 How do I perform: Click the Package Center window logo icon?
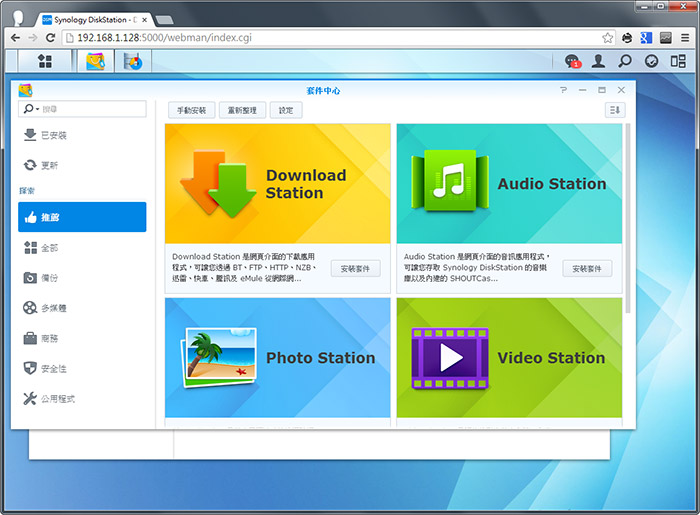pyautogui.click(x=26, y=90)
